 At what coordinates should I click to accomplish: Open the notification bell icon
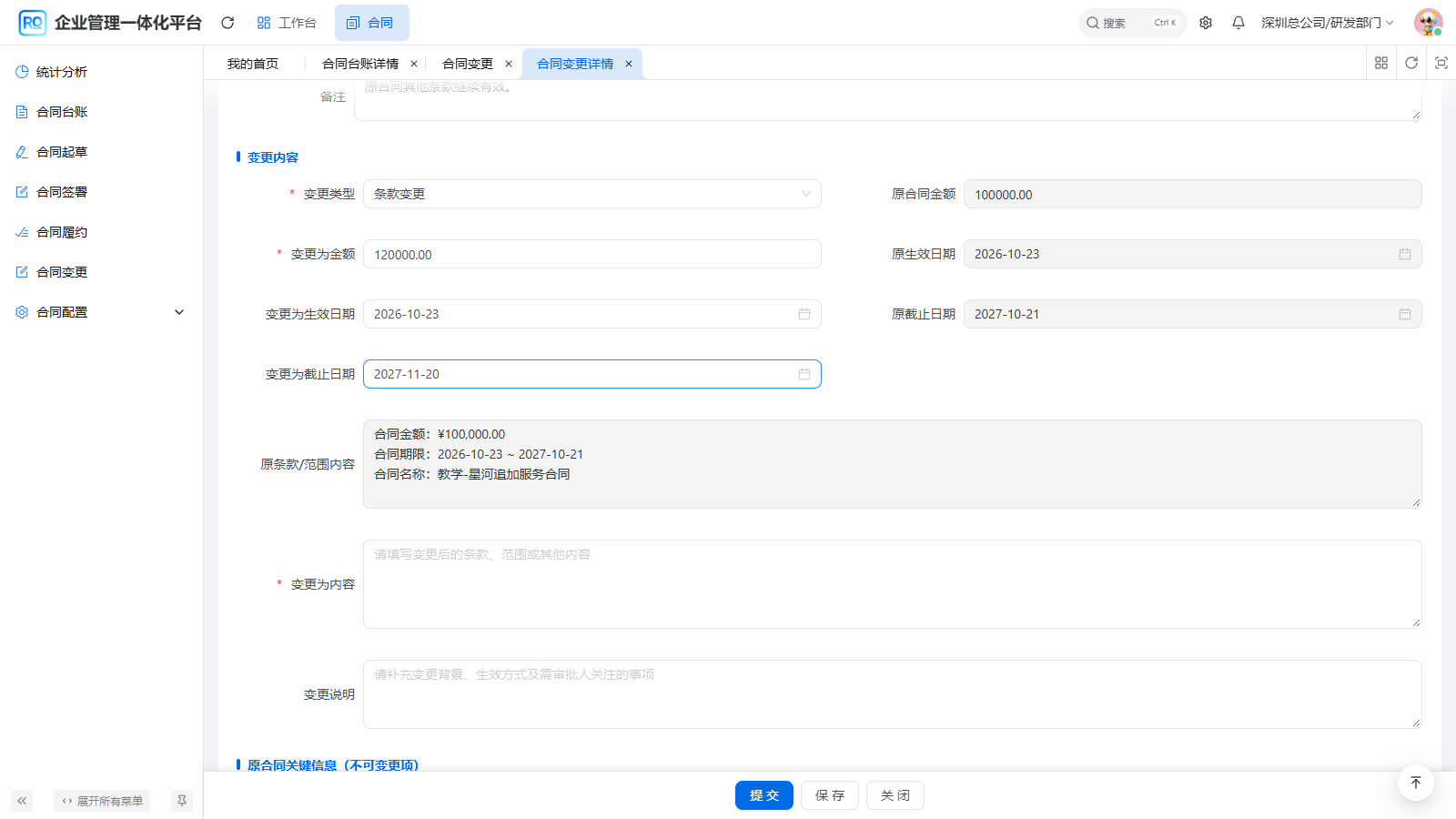(1239, 23)
